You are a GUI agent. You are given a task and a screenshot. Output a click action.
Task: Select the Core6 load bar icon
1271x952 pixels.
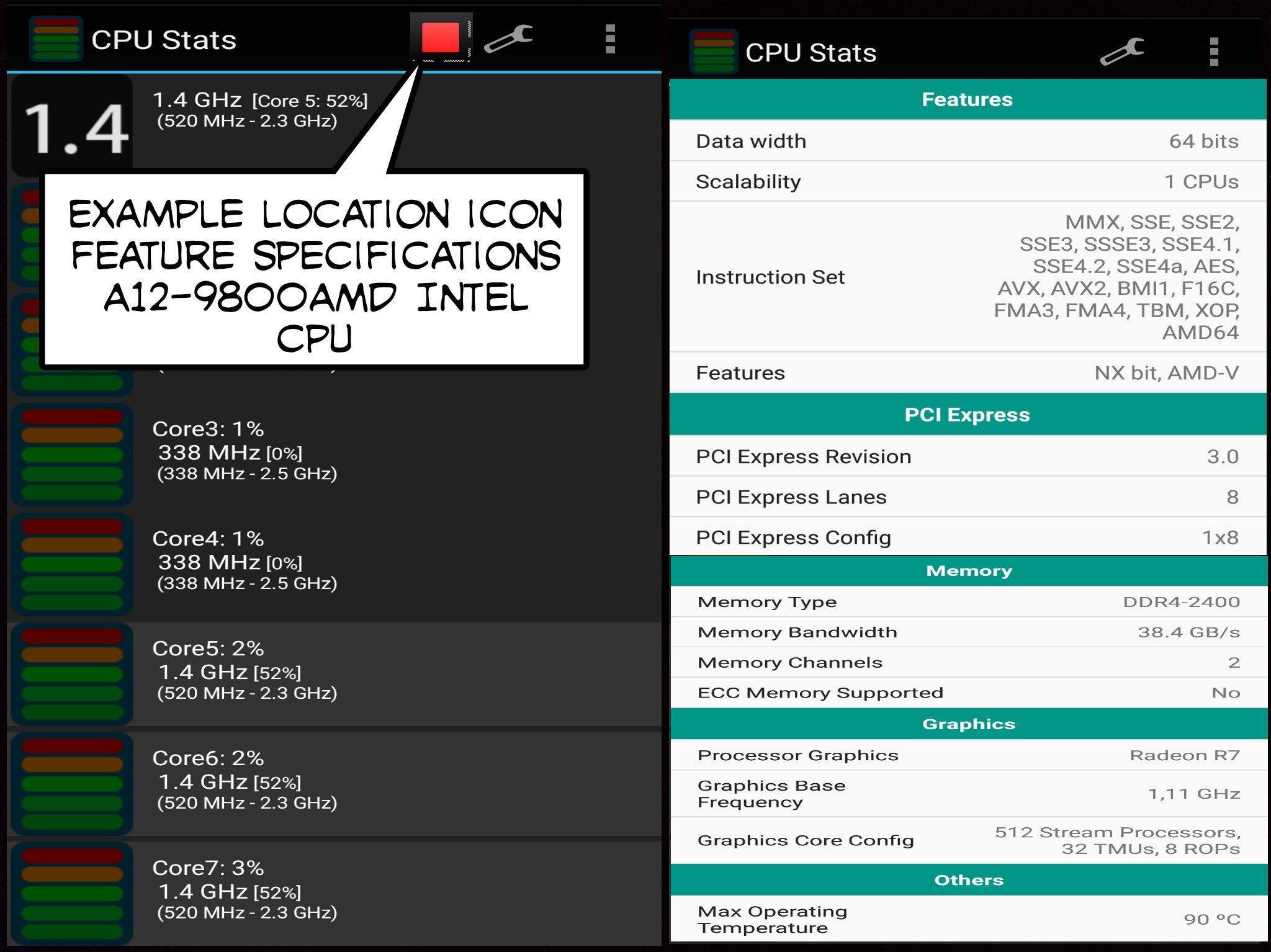tap(73, 784)
